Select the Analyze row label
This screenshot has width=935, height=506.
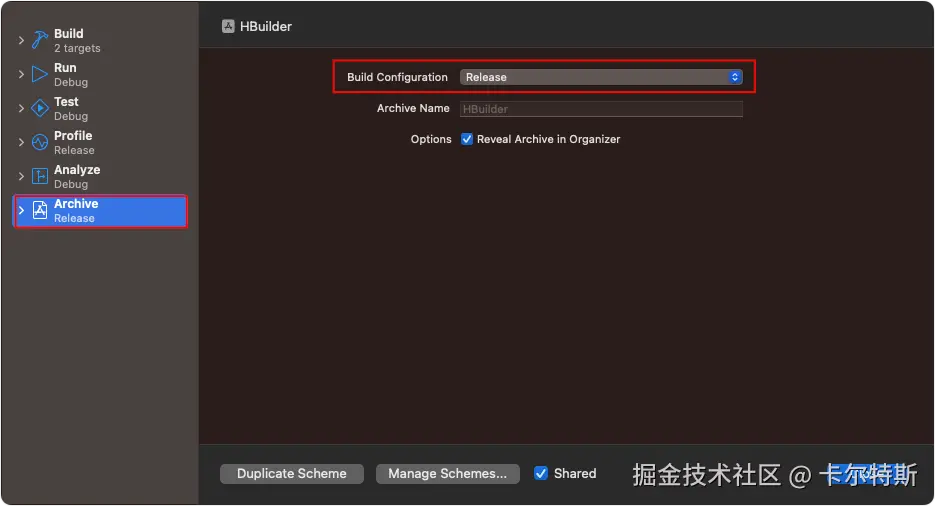[x=77, y=169]
